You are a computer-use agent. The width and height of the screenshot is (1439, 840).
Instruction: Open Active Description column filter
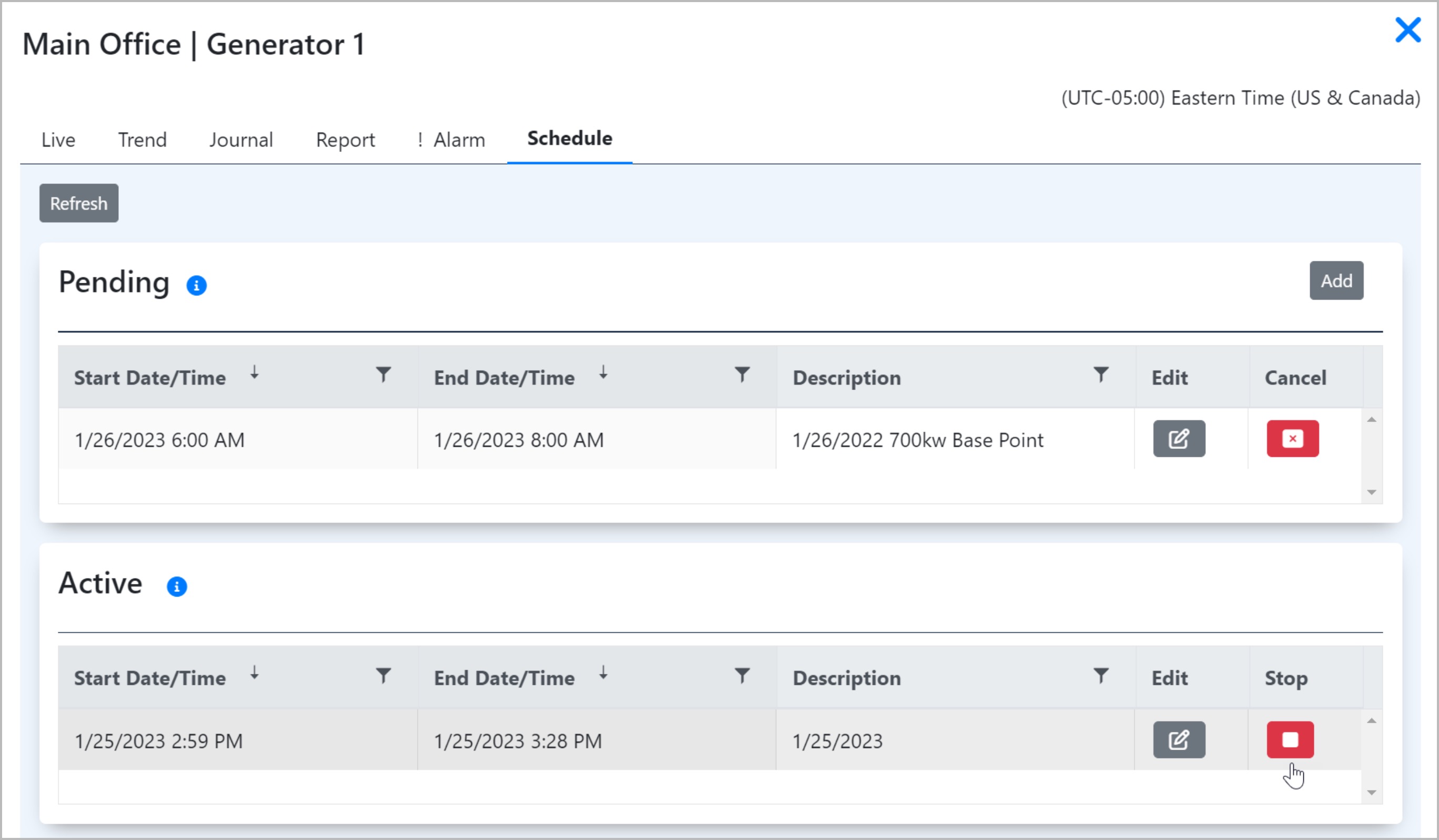(x=1100, y=675)
